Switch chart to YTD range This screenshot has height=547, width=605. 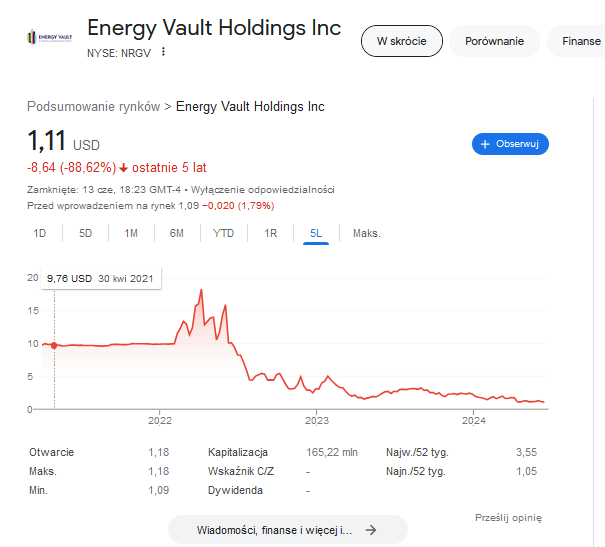tap(223, 233)
